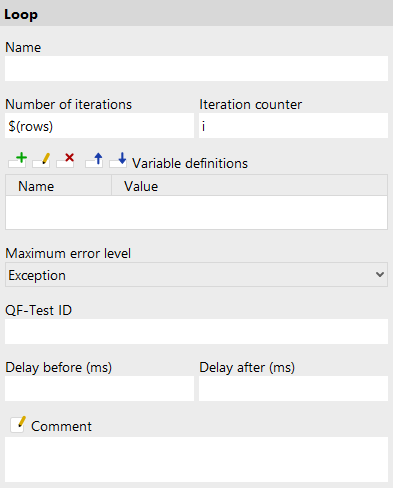Click the Number of iterations field
Image resolution: width=393 pixels, height=488 pixels.
click(x=99, y=126)
